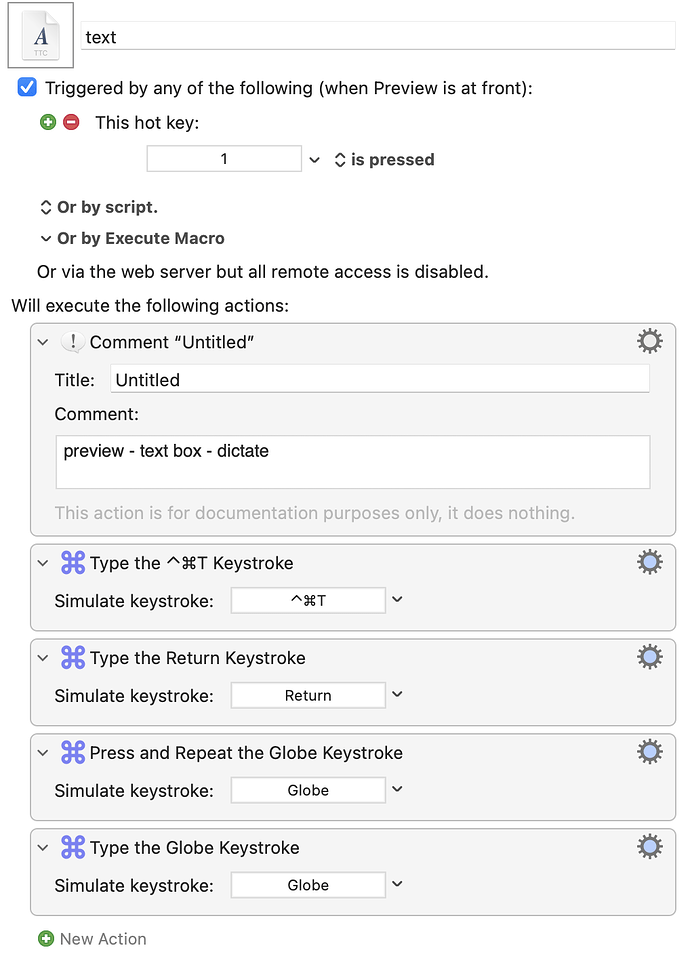Screen dimensions: 690x969
Task: Add a new trigger with green plus
Action: click(x=48, y=122)
